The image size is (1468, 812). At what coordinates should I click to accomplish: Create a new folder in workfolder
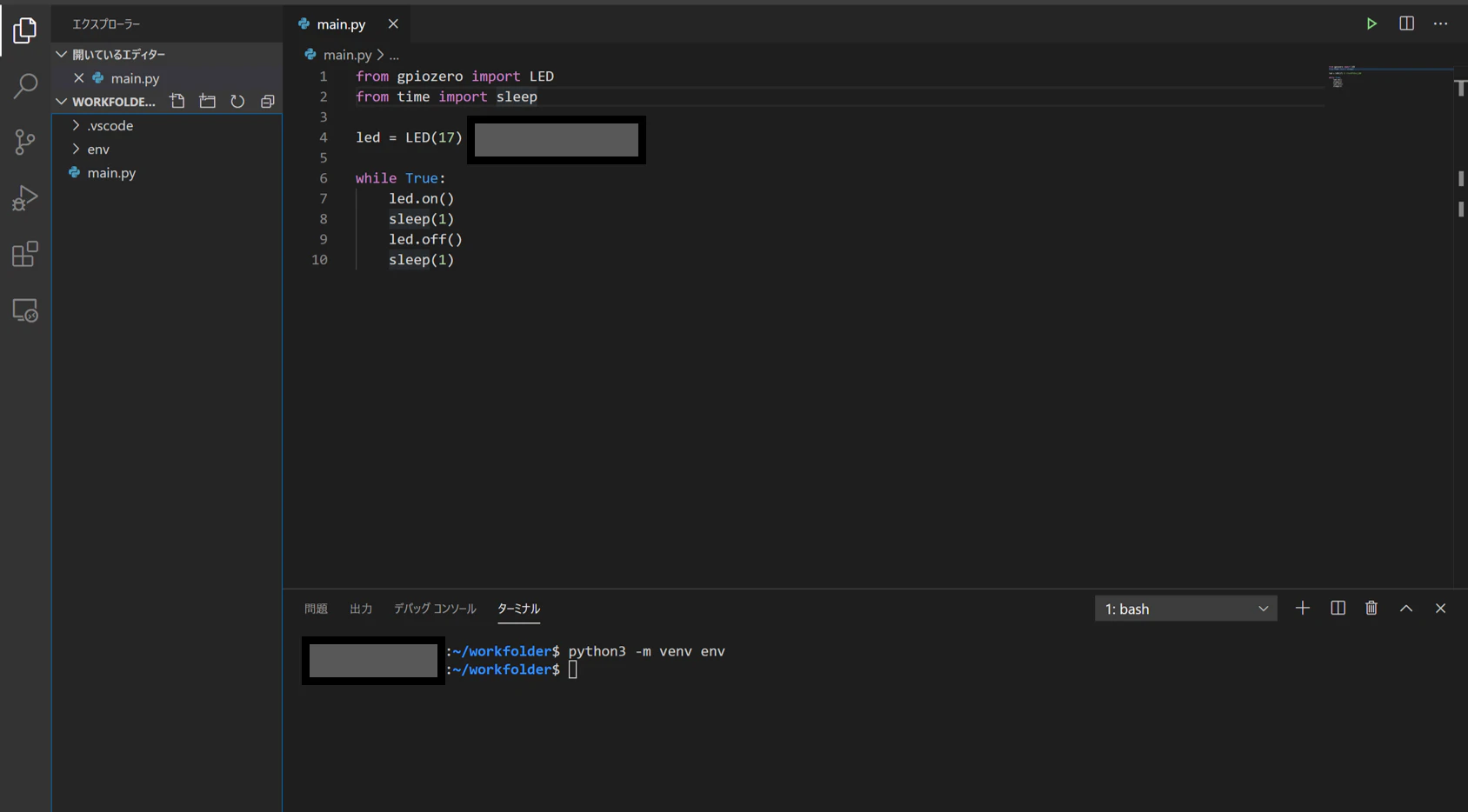[x=207, y=102]
